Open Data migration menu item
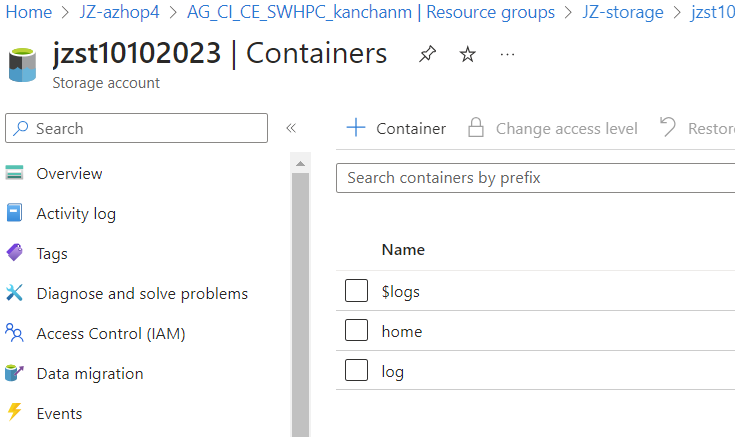Screen dimensions: 735x437 [x=90, y=374]
